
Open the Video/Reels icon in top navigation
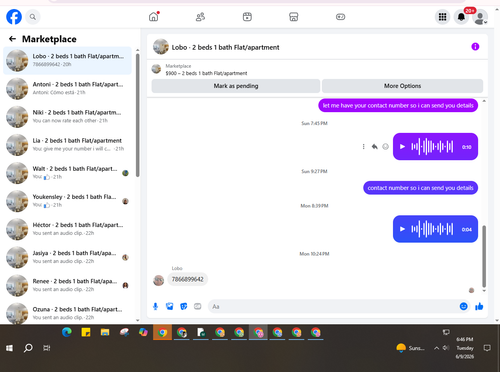(x=247, y=17)
